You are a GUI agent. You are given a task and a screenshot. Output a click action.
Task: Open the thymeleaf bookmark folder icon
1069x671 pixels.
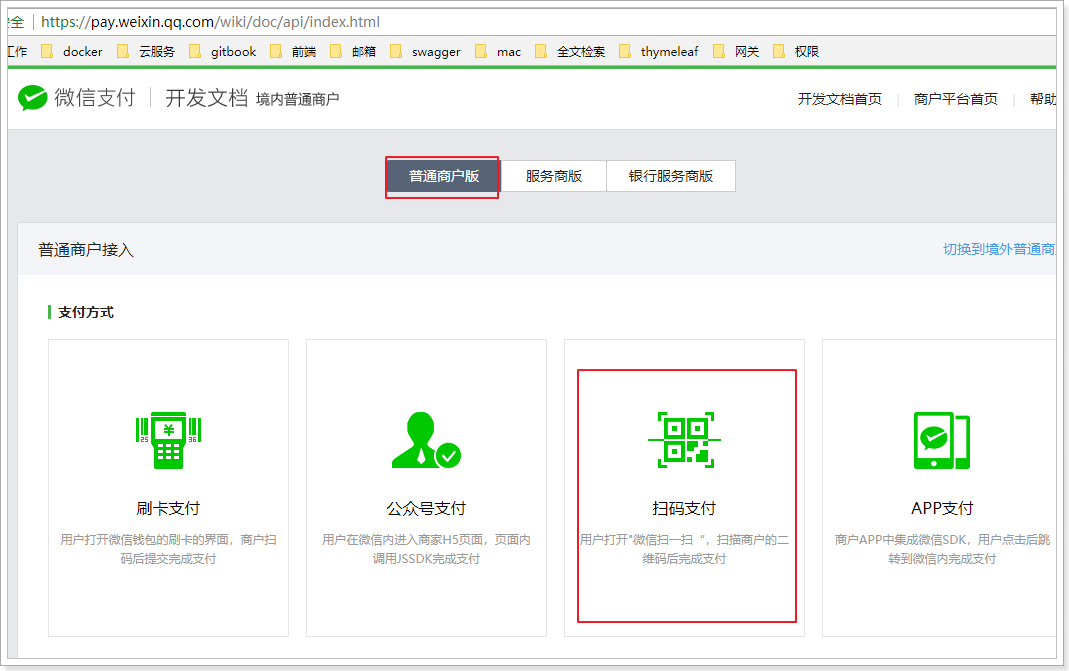[x=624, y=52]
